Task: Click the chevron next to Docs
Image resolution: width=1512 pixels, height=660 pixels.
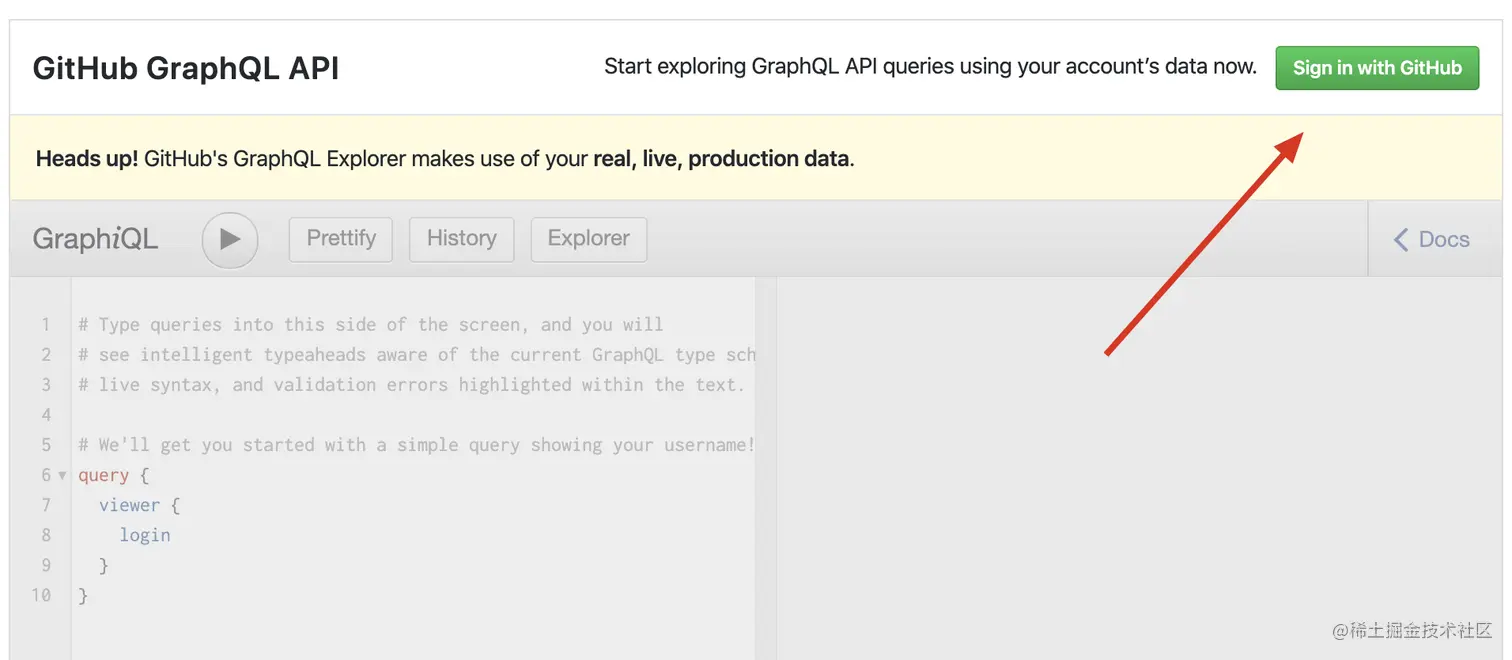Action: 1400,239
